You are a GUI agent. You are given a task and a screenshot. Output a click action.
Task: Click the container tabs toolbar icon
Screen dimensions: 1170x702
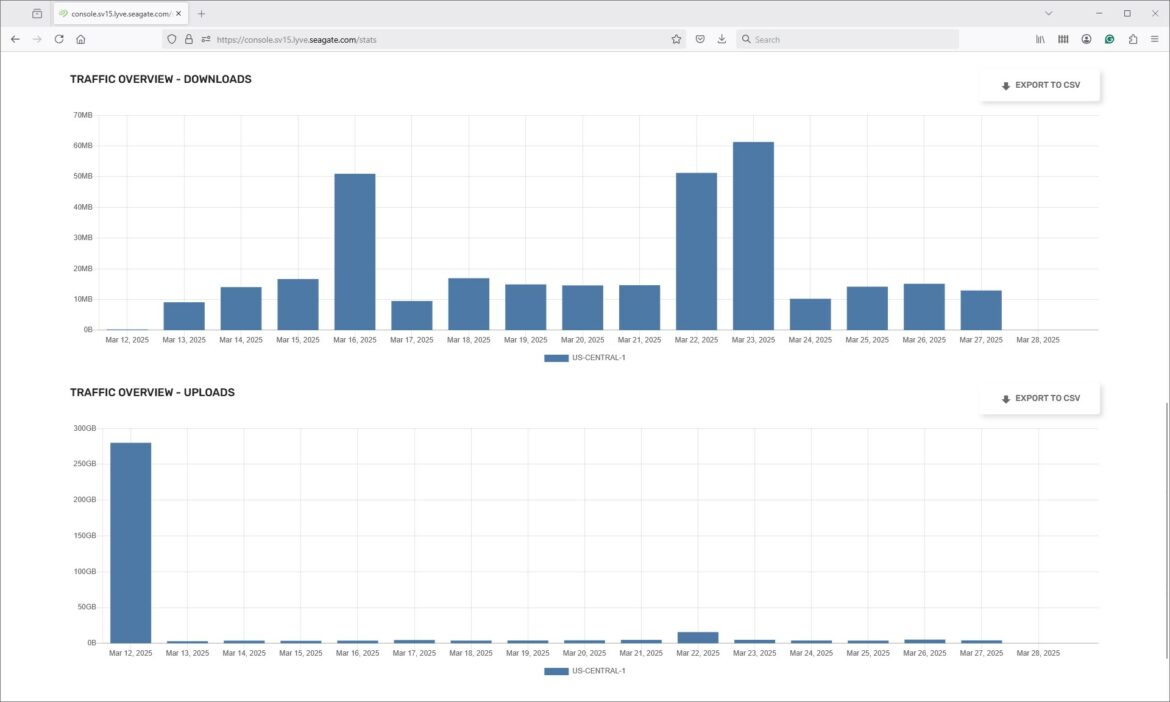(1063, 39)
